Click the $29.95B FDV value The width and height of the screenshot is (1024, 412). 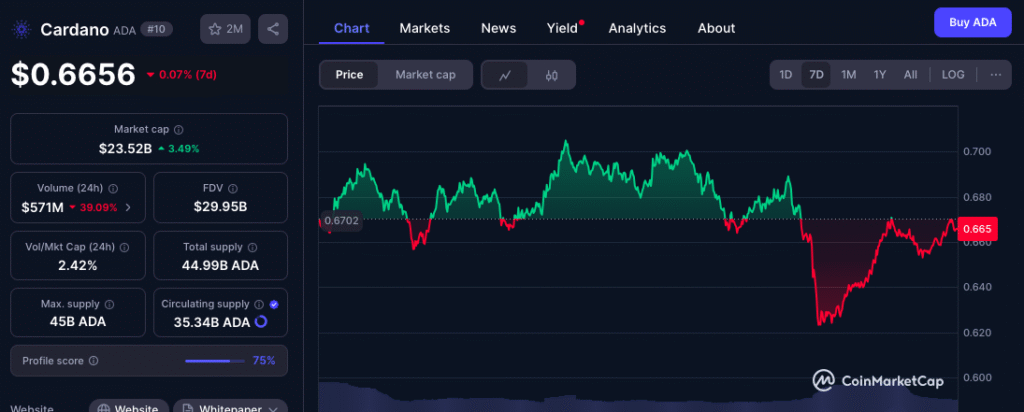click(220, 208)
